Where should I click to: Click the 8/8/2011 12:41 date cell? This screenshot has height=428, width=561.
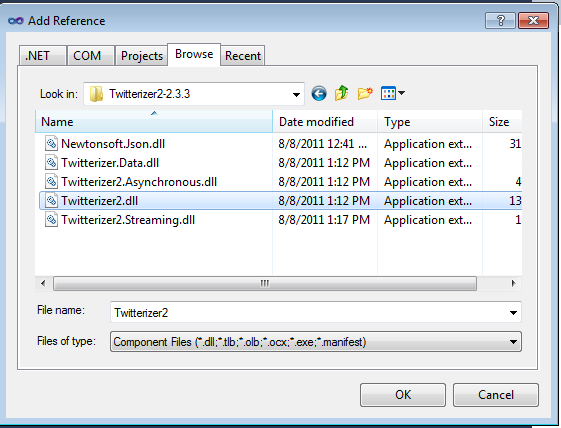coord(323,144)
